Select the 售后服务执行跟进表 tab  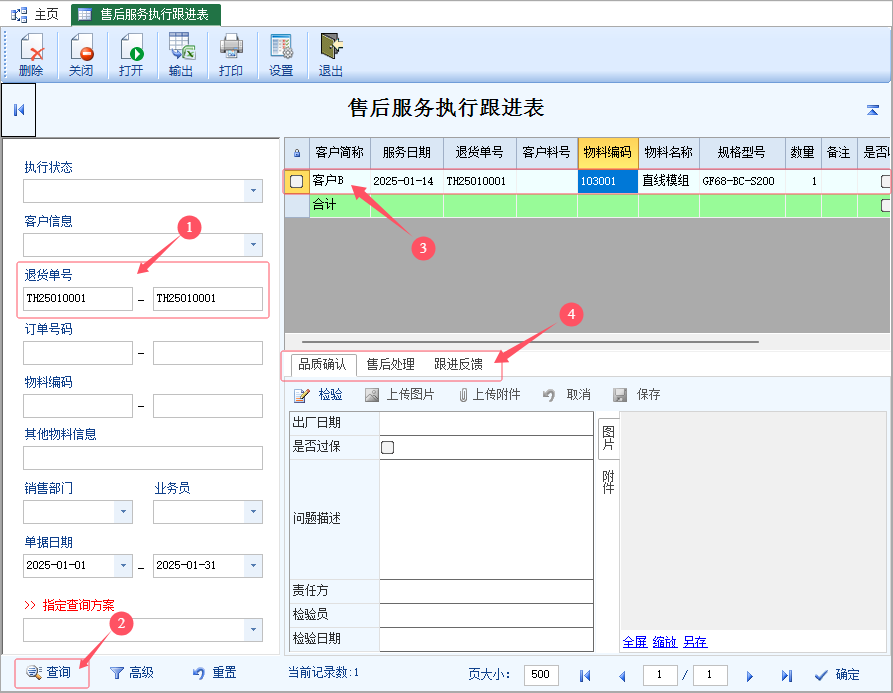tap(146, 15)
